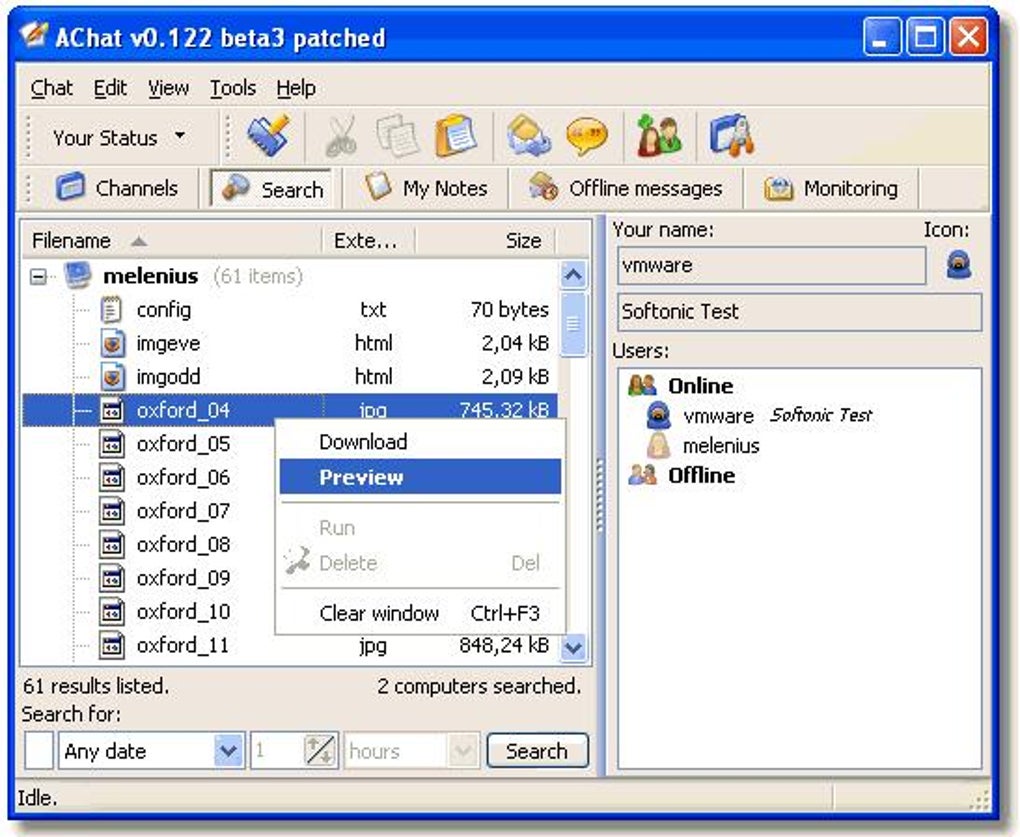
Task: Click the open envelope message toolbar icon
Action: click(x=528, y=136)
